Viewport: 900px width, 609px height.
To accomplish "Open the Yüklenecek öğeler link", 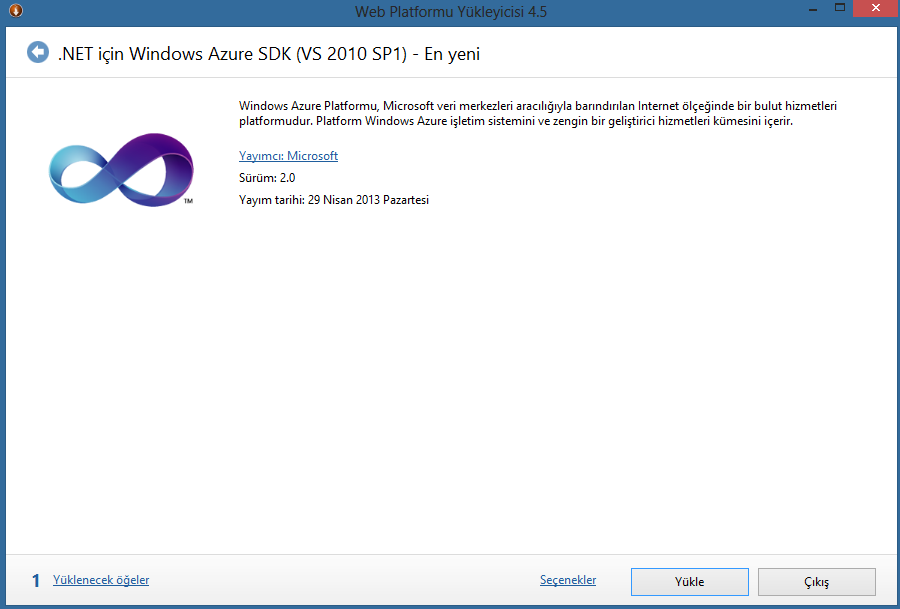I will (101, 580).
